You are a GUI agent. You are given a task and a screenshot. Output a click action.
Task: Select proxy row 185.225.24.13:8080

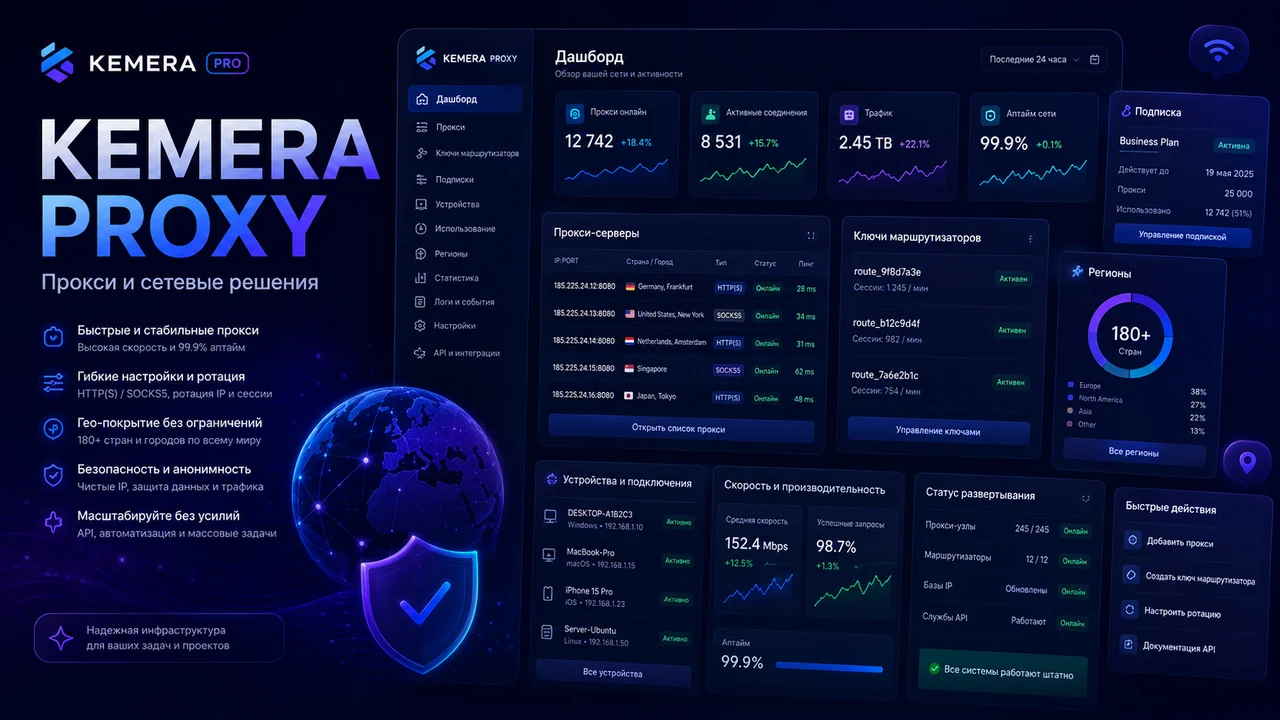tap(686, 315)
